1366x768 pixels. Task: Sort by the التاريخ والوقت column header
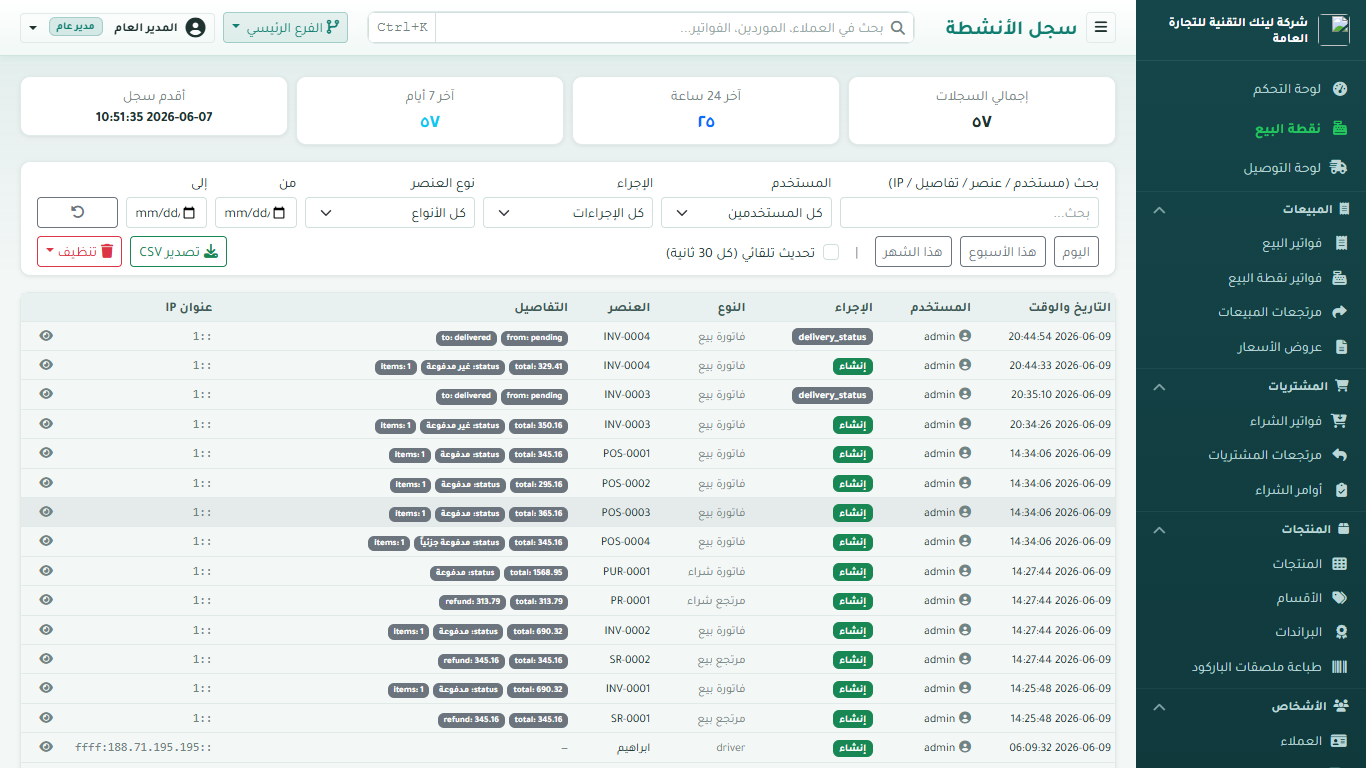pos(1069,307)
